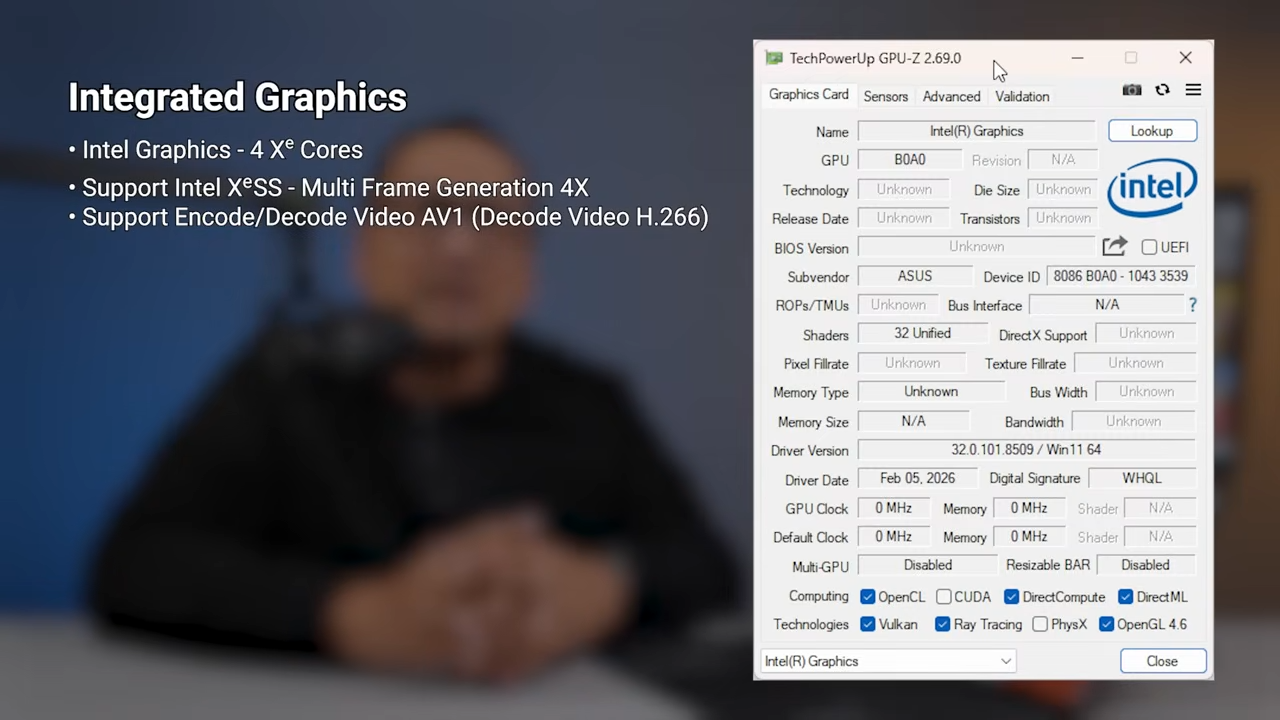Click the Memory Size field

point(913,421)
